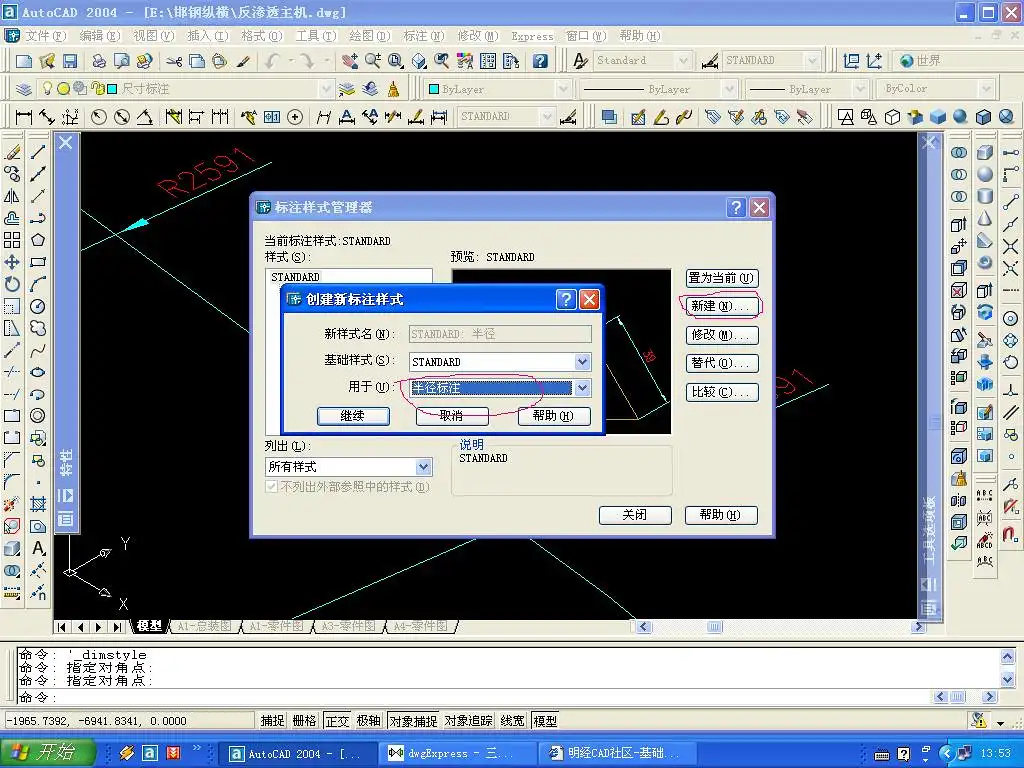Toggle the 线宽 lineweight status button
1024x768 pixels.
point(513,721)
